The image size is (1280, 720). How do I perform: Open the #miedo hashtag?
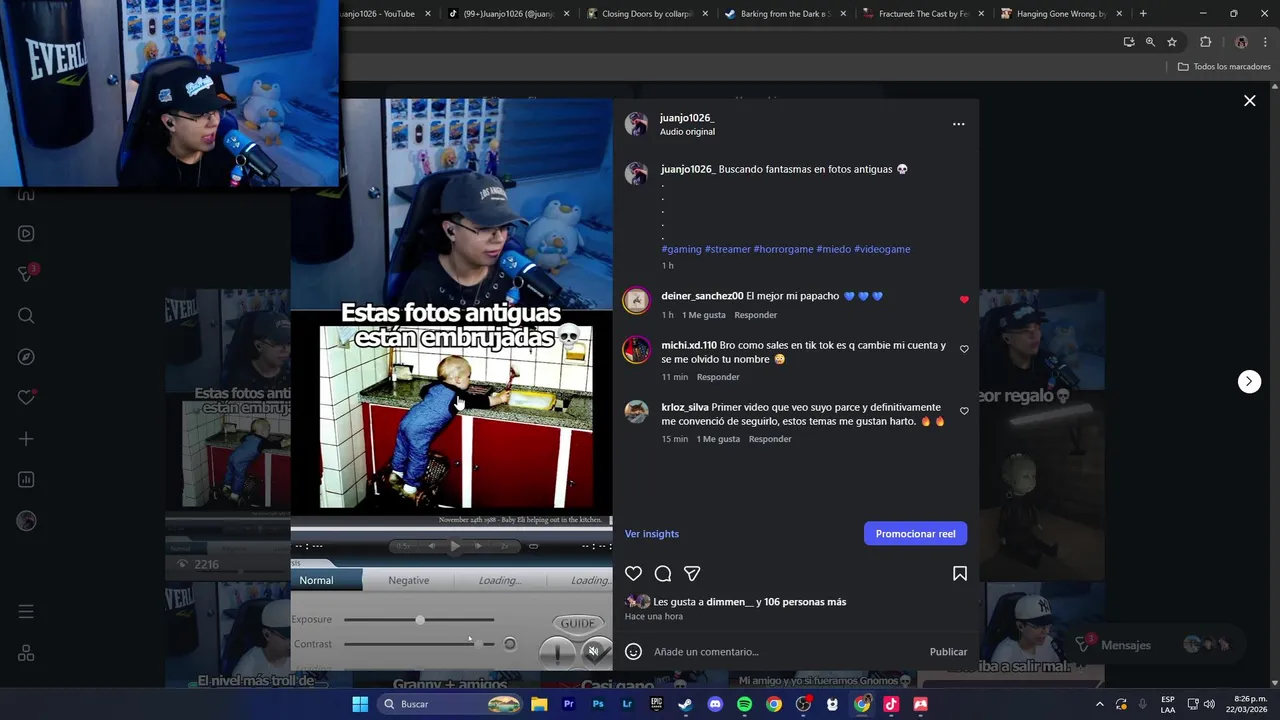(833, 249)
